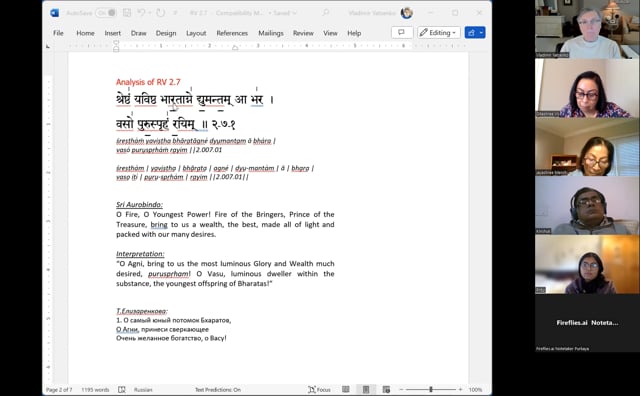Screen dimensions: 640x396
Task: Switch to the Design tab
Action: point(166,33)
